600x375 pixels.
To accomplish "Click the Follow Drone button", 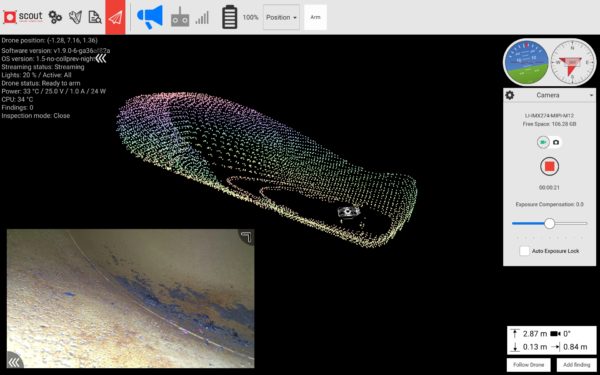I will coord(528,365).
